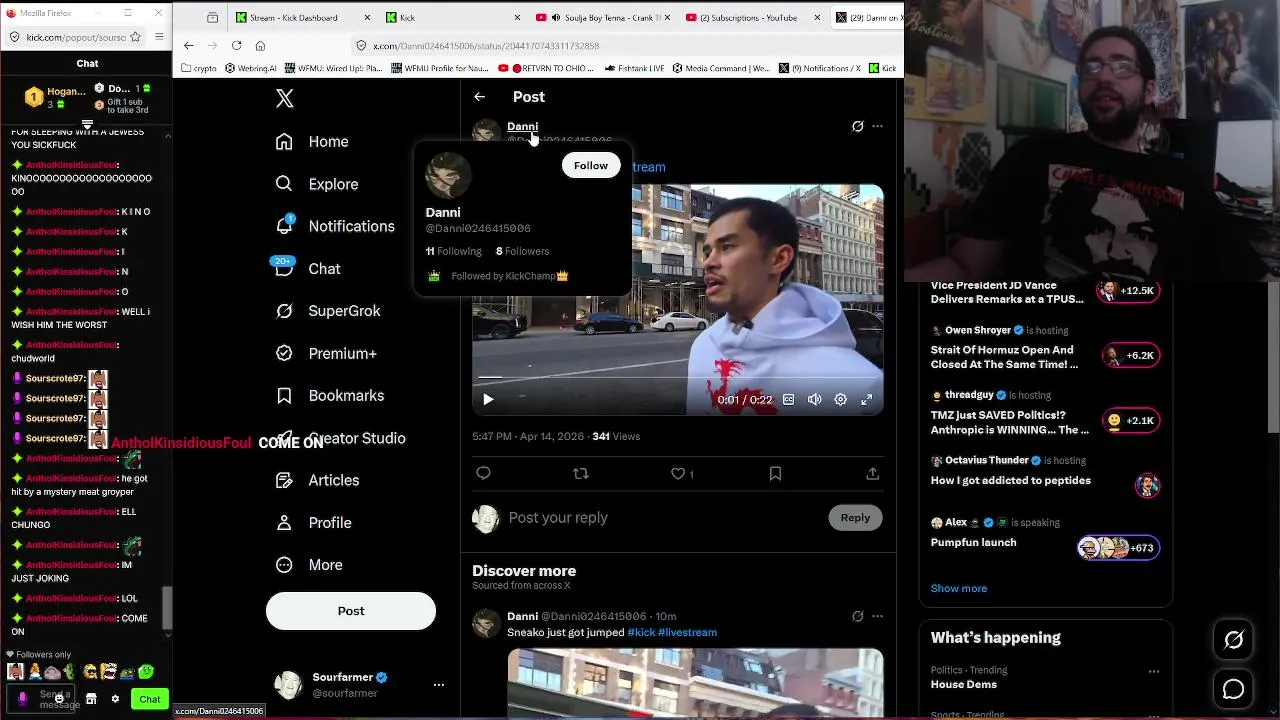
Task: Click Danni's avatar in the hover card
Action: tap(448, 175)
